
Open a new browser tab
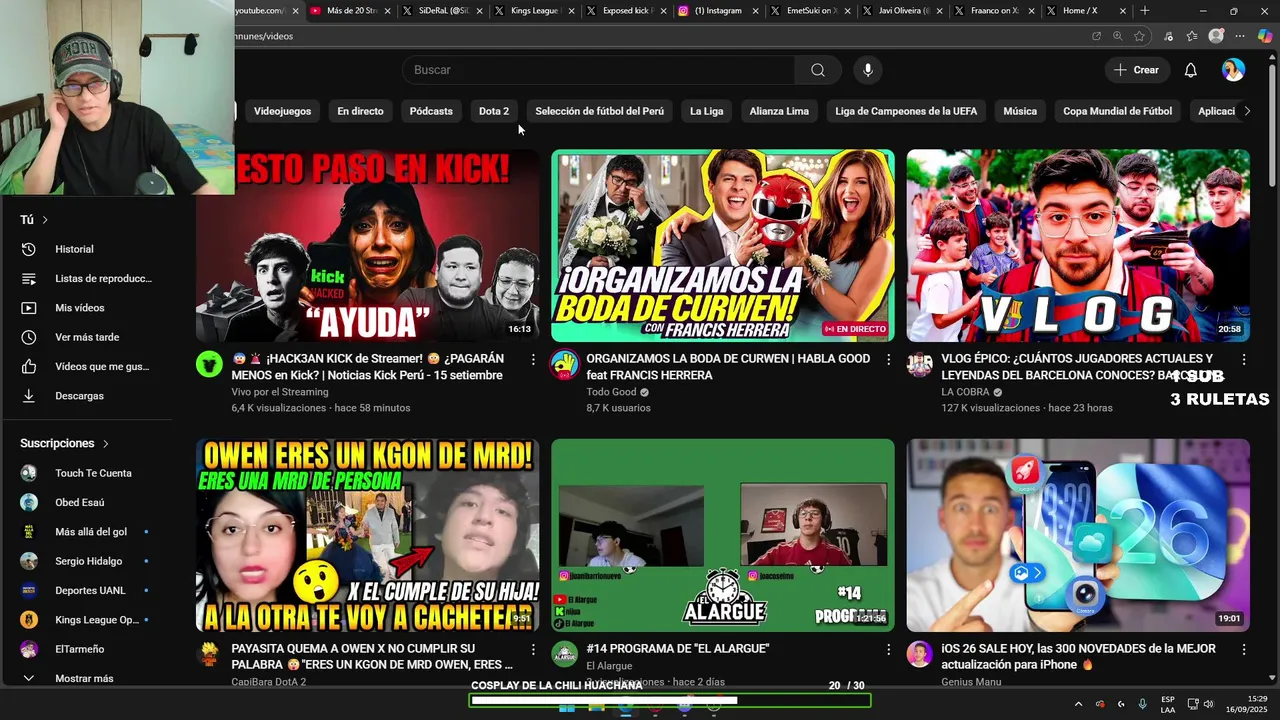pos(1144,11)
